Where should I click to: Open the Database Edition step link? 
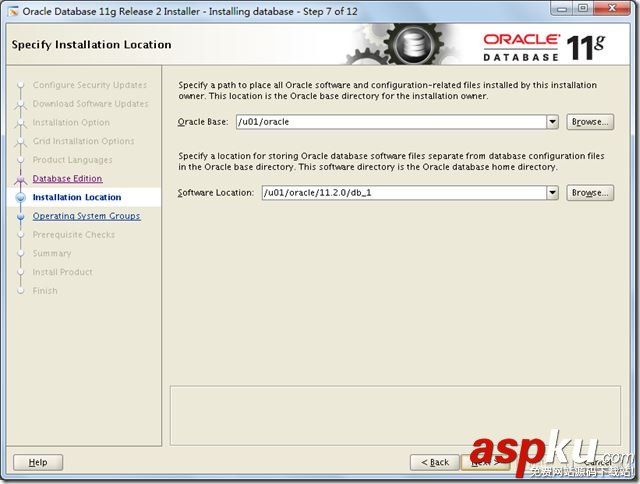[67, 179]
